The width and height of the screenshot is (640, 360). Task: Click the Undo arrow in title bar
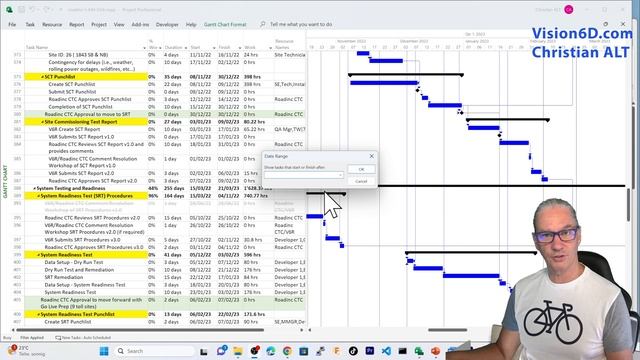(33, 9)
